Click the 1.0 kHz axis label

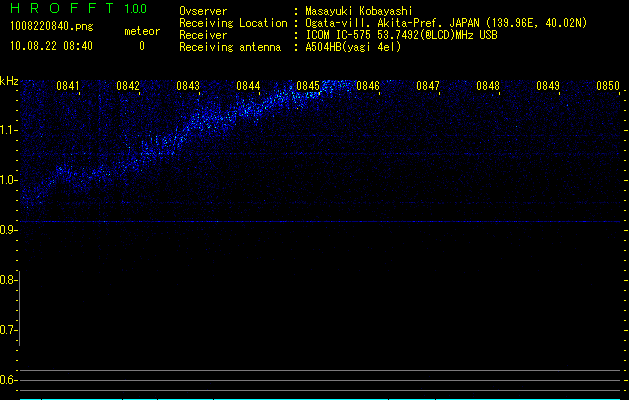click(x=8, y=180)
